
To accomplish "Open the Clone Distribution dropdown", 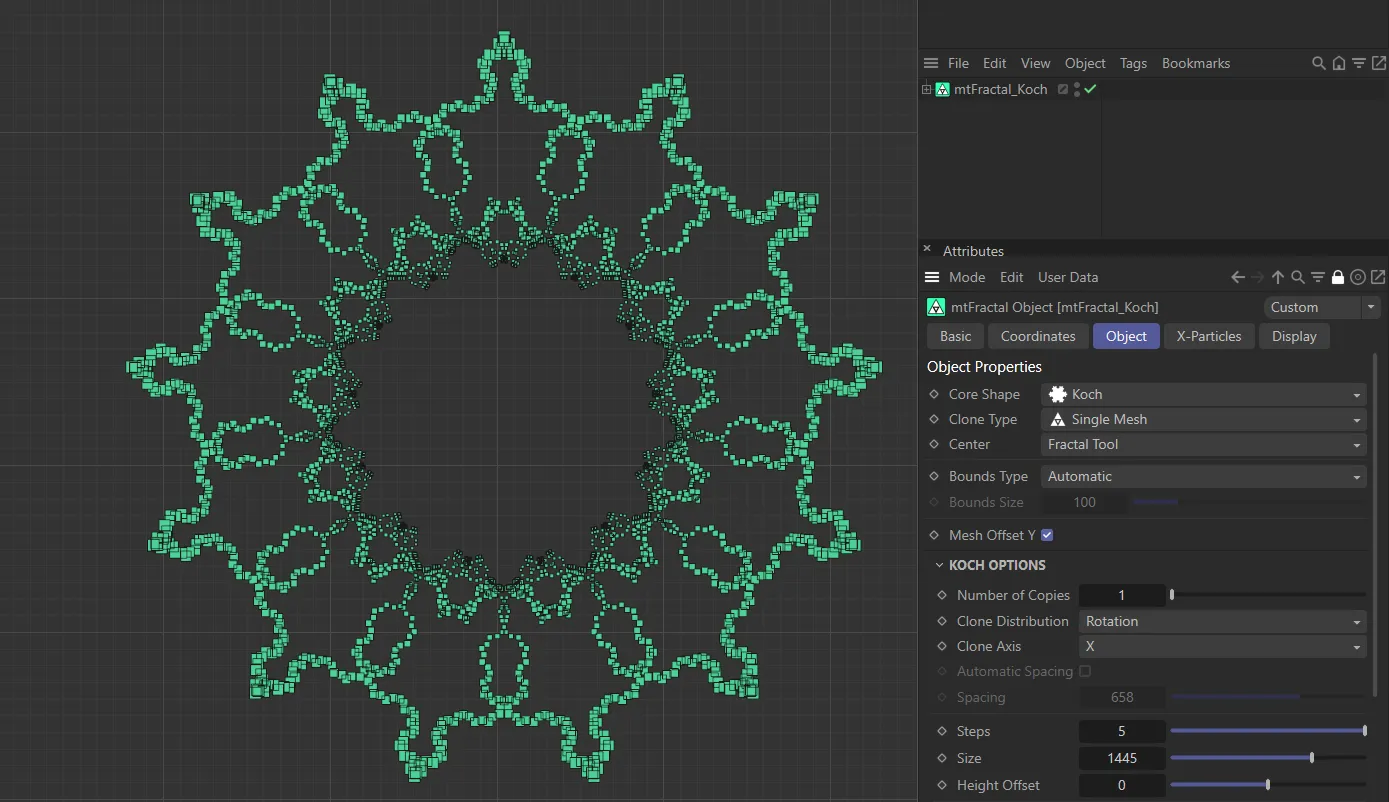I will [1222, 621].
